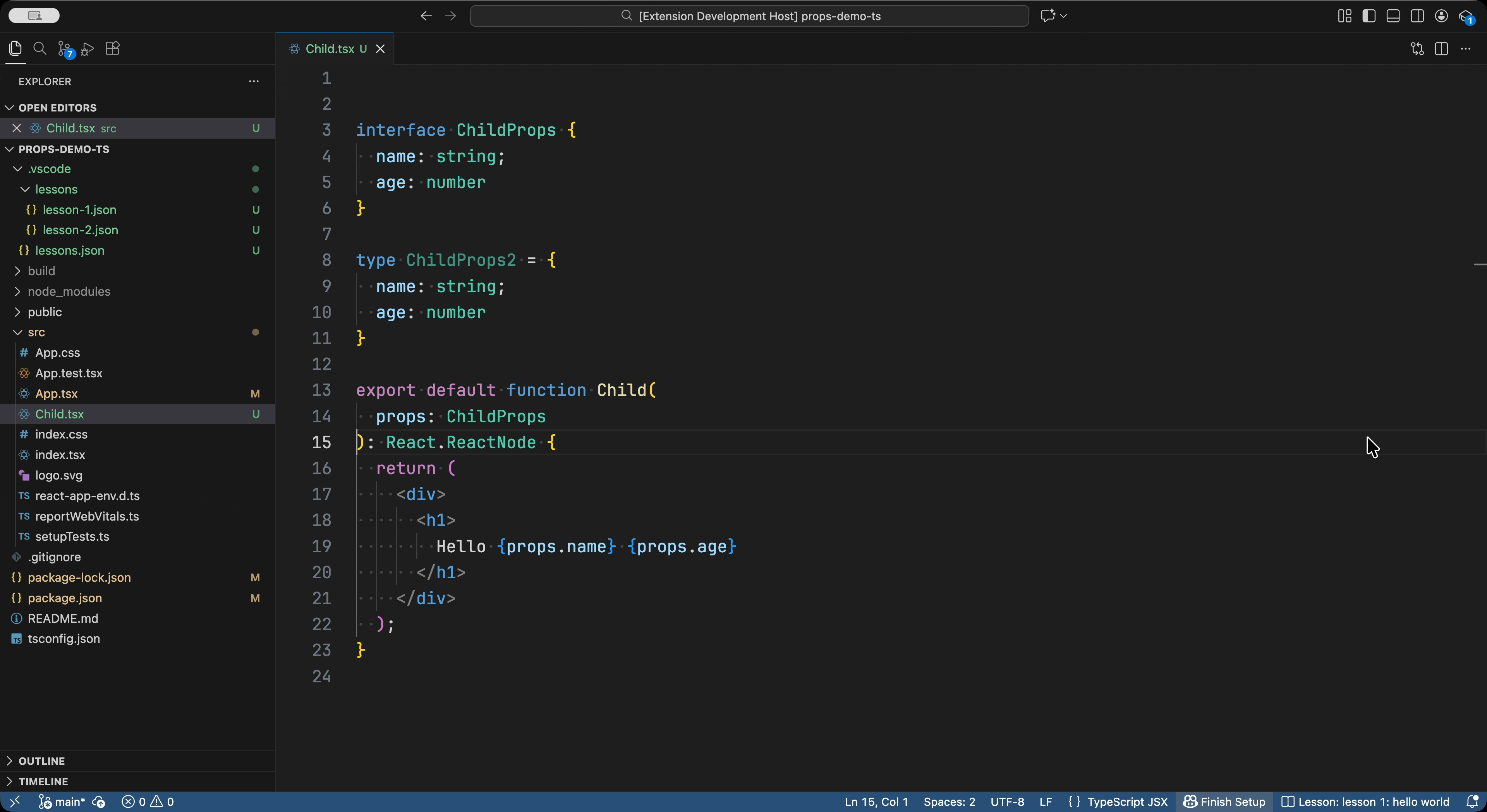The width and height of the screenshot is (1487, 812).
Task: Switch to the Child.tsx editor tab
Action: [x=328, y=48]
